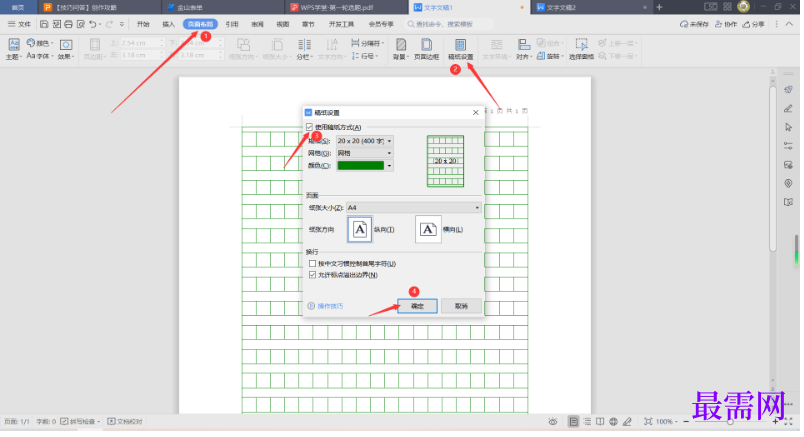804x437 pixels.
Task: Click the Undo arrow icon
Action: click(x=93, y=24)
